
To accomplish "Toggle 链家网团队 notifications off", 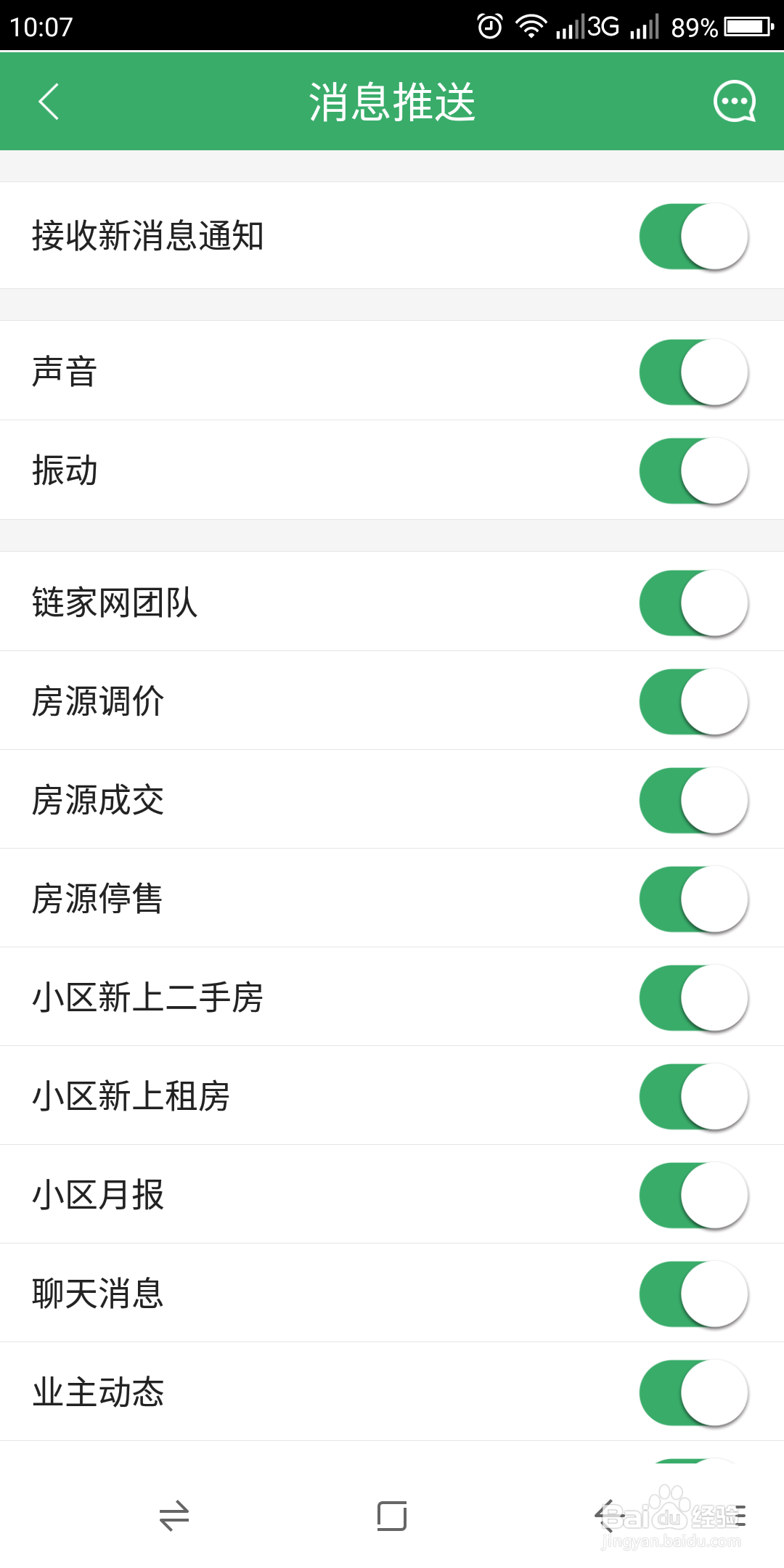I will point(694,603).
